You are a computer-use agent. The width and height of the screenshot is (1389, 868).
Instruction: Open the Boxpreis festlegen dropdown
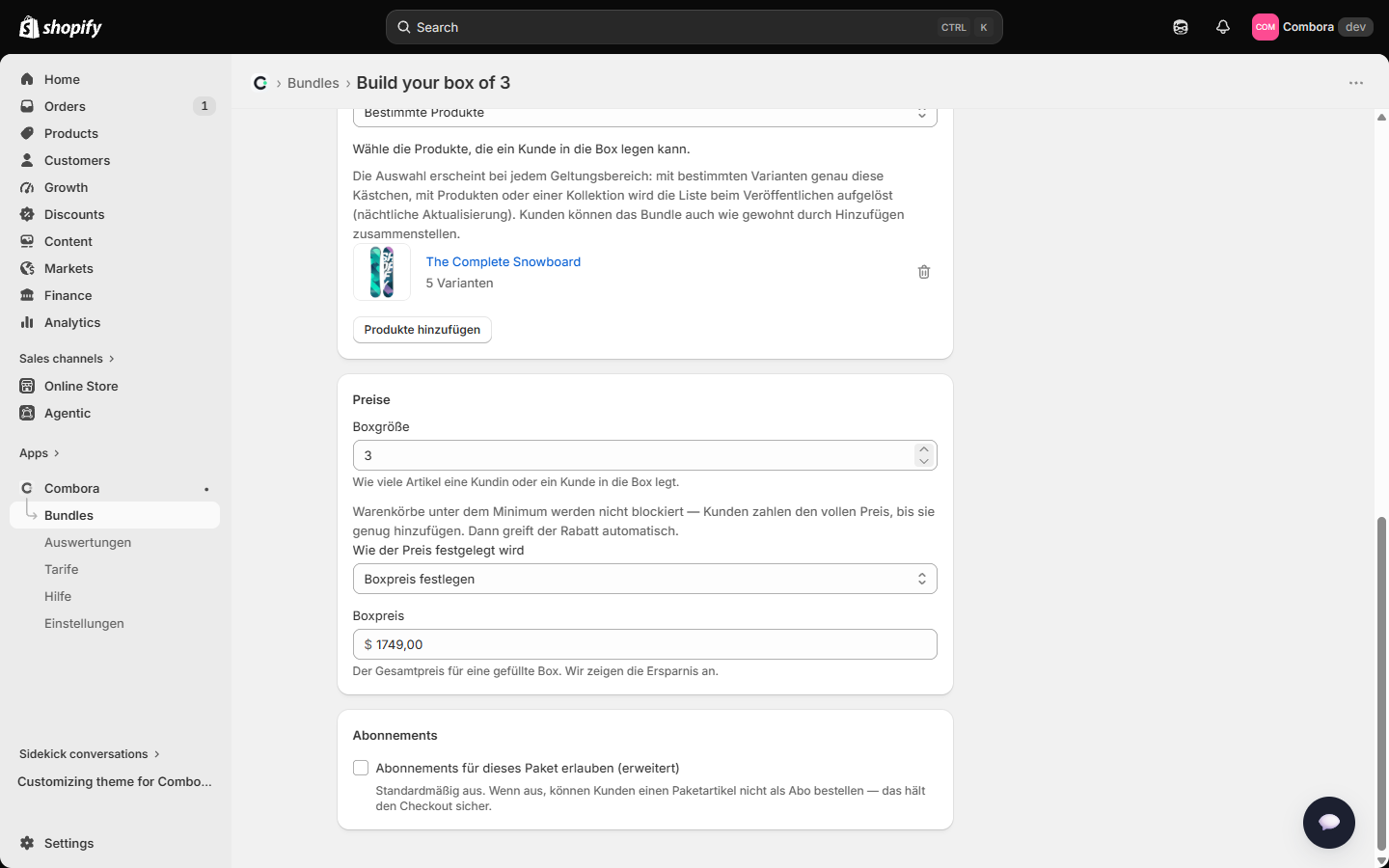(x=645, y=579)
